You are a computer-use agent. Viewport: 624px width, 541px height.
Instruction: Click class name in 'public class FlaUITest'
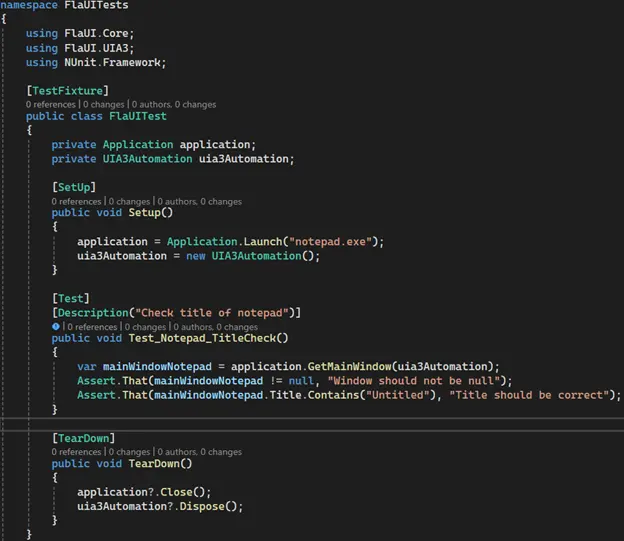pos(138,116)
